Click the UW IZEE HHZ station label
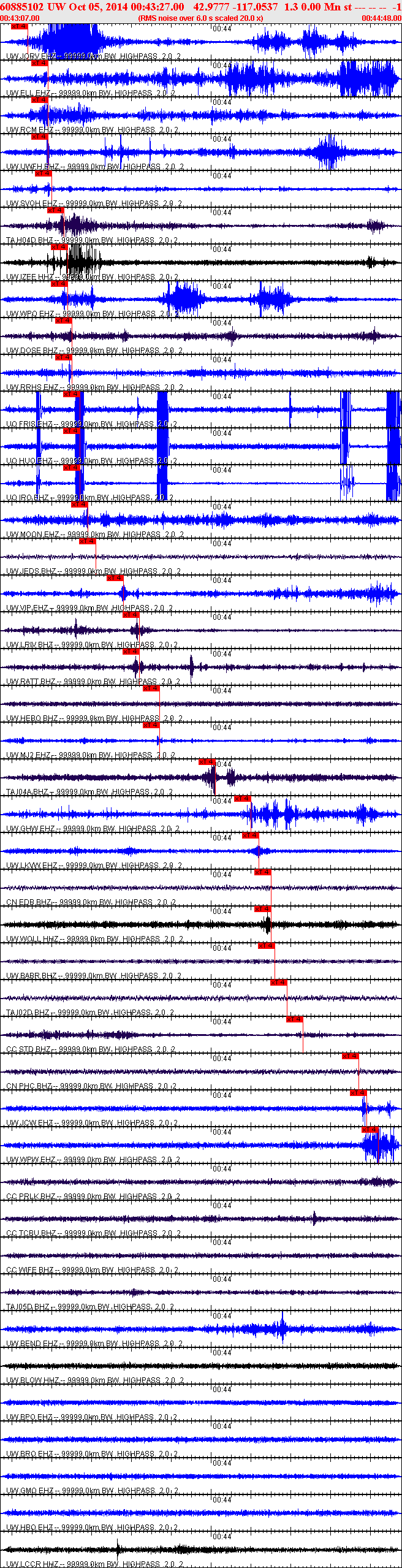This screenshot has height=1568, width=402. 29,277
